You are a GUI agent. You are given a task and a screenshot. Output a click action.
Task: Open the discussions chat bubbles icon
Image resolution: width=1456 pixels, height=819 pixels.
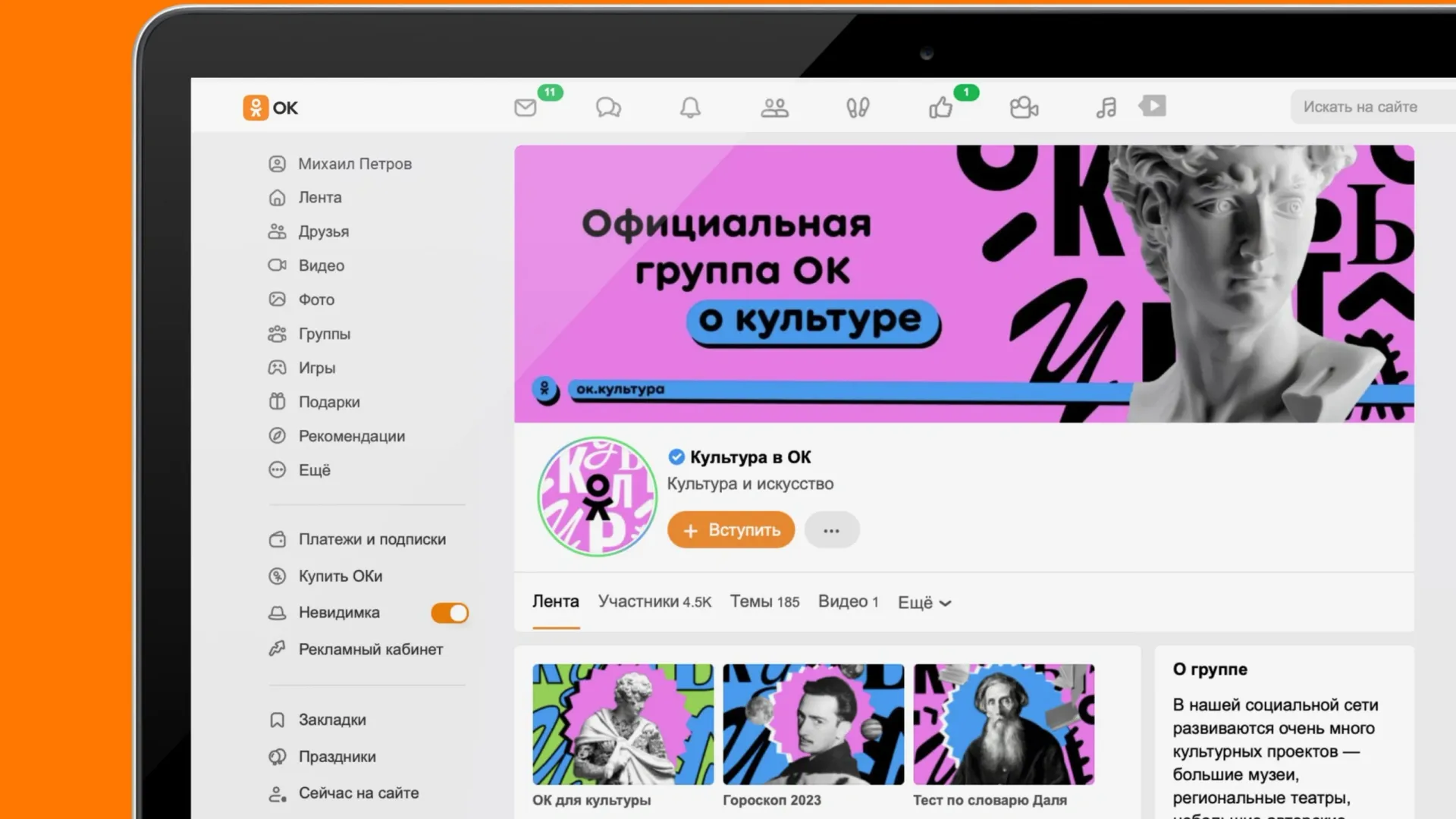(608, 108)
